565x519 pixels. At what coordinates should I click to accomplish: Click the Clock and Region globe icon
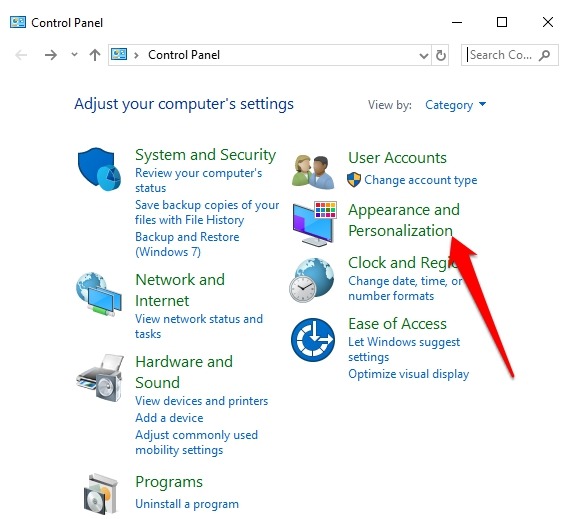point(312,280)
